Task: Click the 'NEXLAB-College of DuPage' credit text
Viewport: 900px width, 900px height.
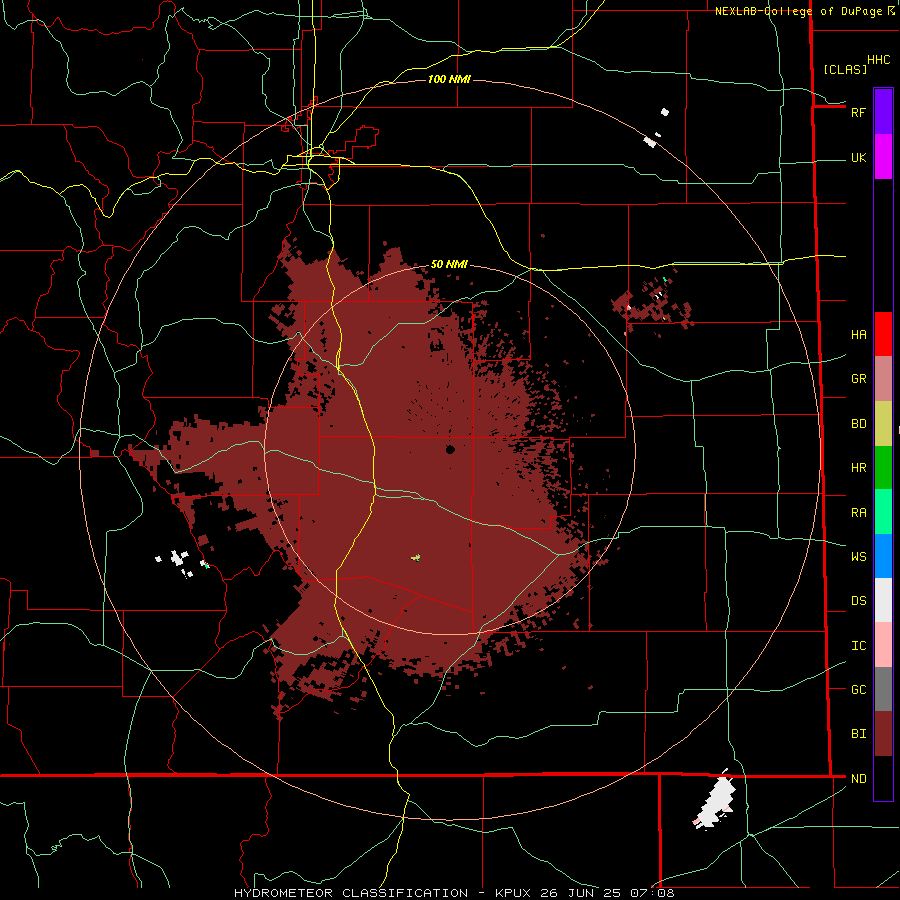Action: point(800,11)
